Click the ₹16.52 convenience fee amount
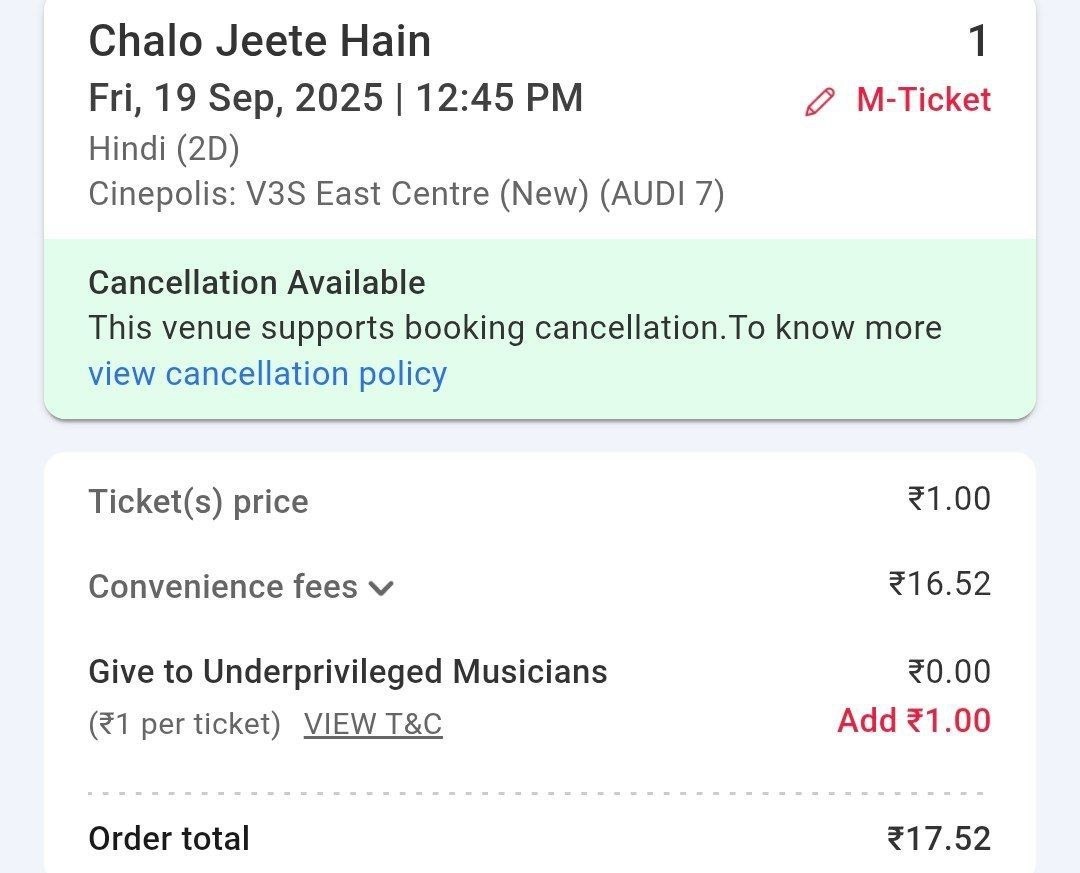Image resolution: width=1080 pixels, height=873 pixels. coord(939,583)
